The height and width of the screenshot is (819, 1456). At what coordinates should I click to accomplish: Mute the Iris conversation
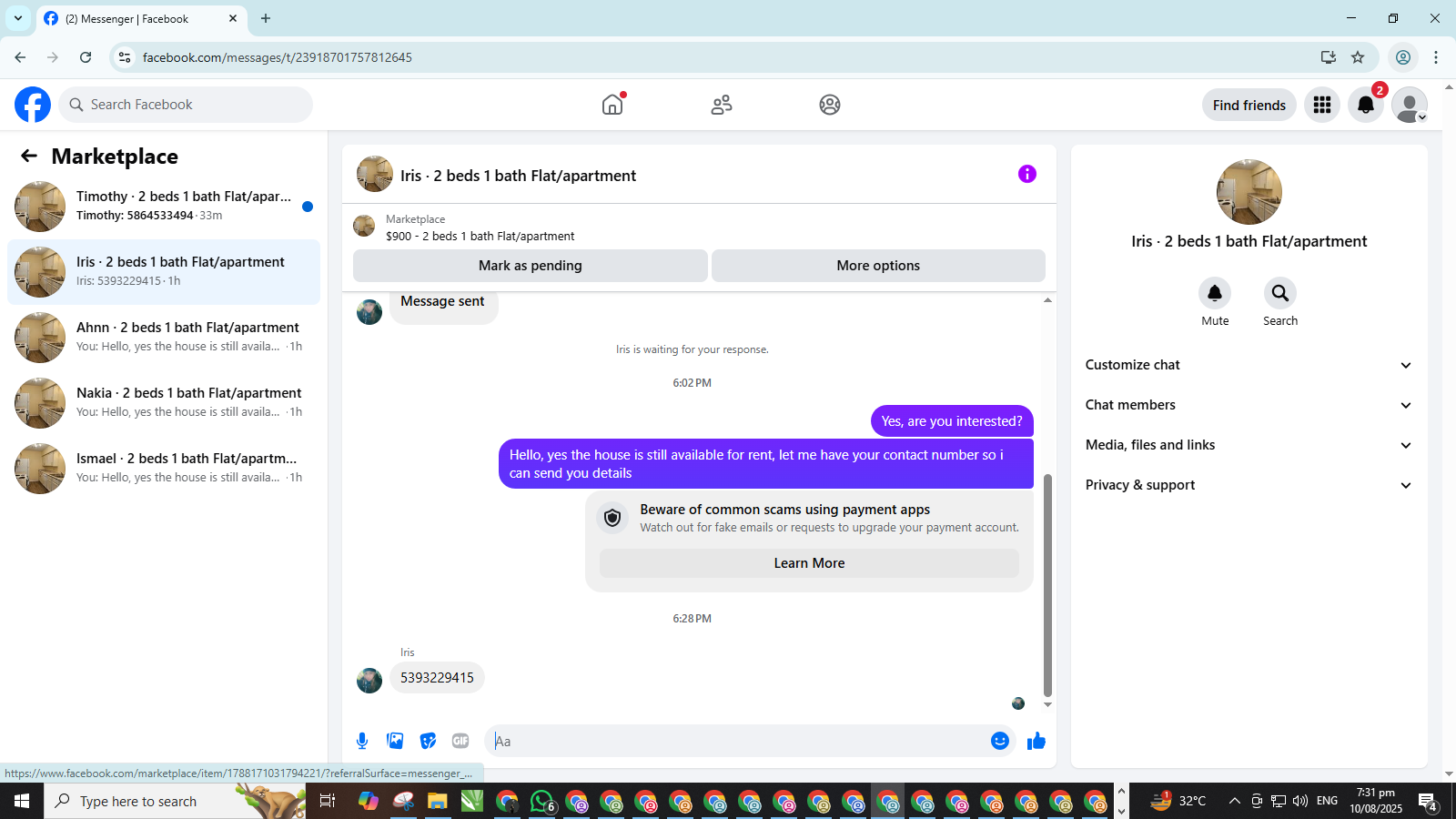coord(1215,293)
